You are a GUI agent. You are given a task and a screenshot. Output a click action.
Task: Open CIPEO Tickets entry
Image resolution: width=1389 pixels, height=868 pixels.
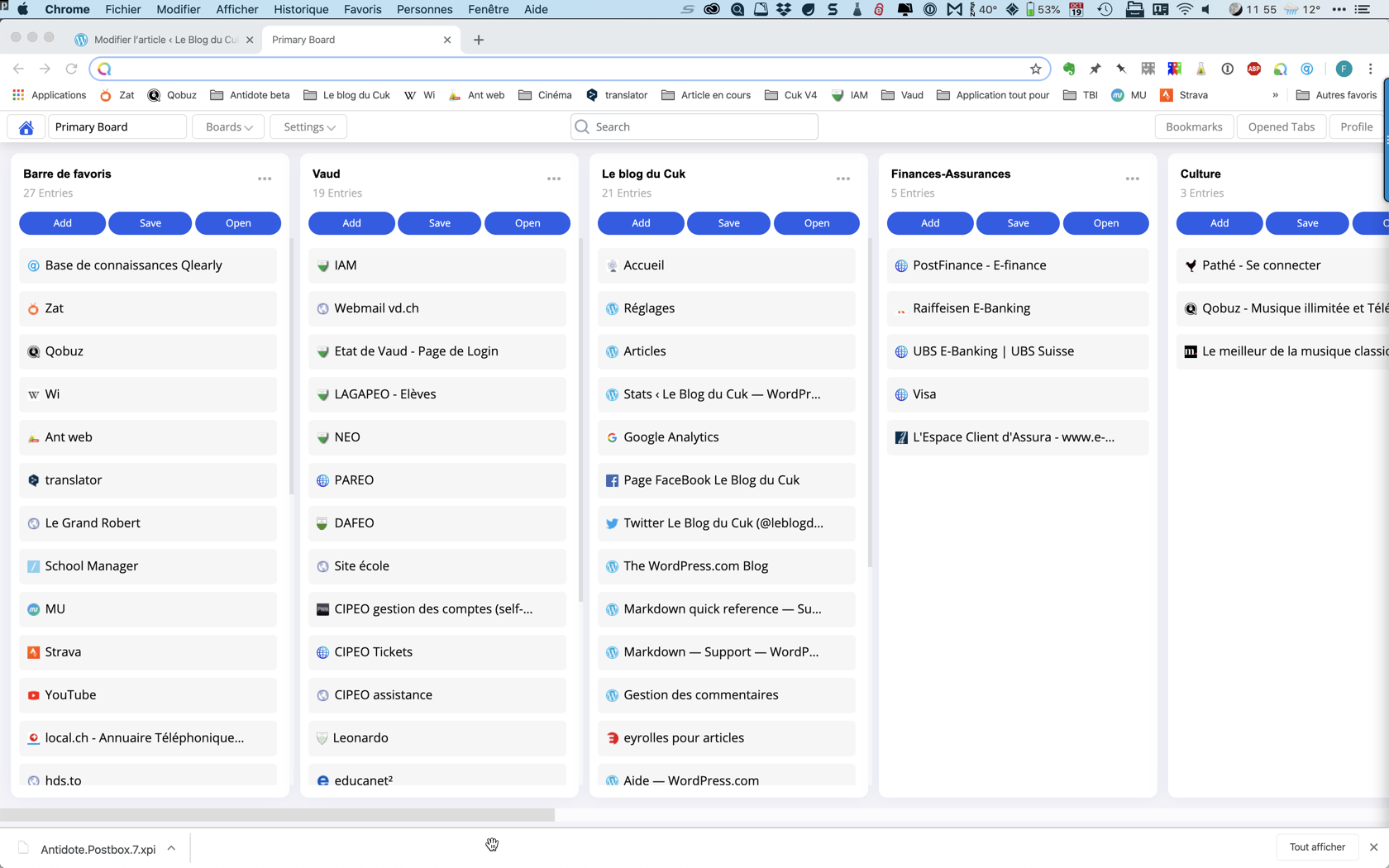point(437,652)
